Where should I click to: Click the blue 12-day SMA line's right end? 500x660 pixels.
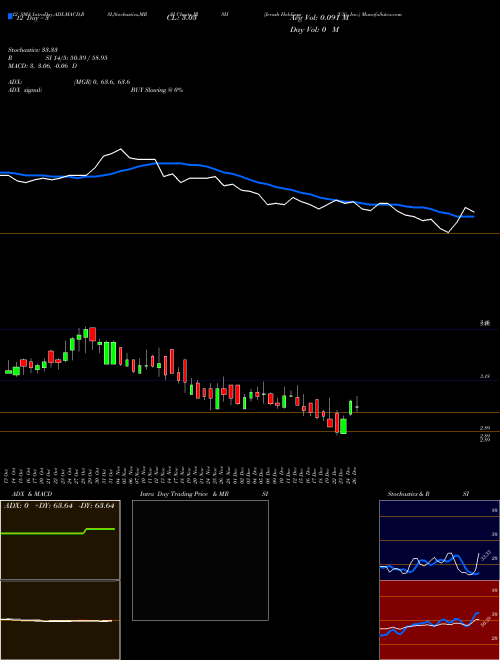(474, 216)
